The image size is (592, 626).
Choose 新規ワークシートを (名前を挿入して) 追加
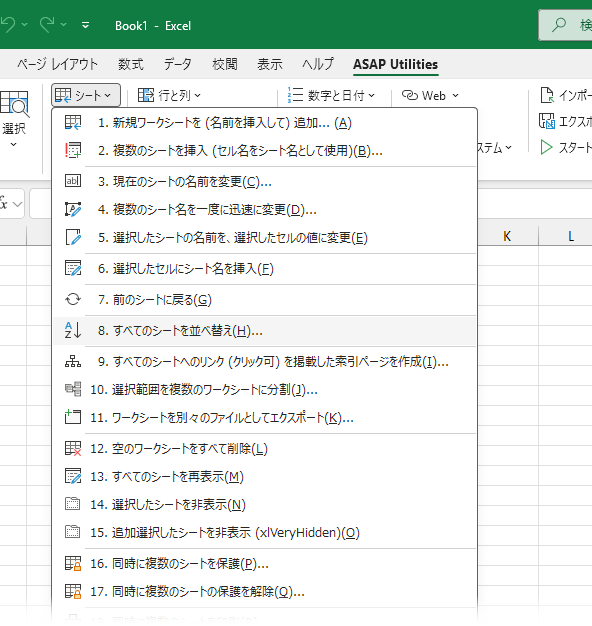pyautogui.click(x=265, y=123)
